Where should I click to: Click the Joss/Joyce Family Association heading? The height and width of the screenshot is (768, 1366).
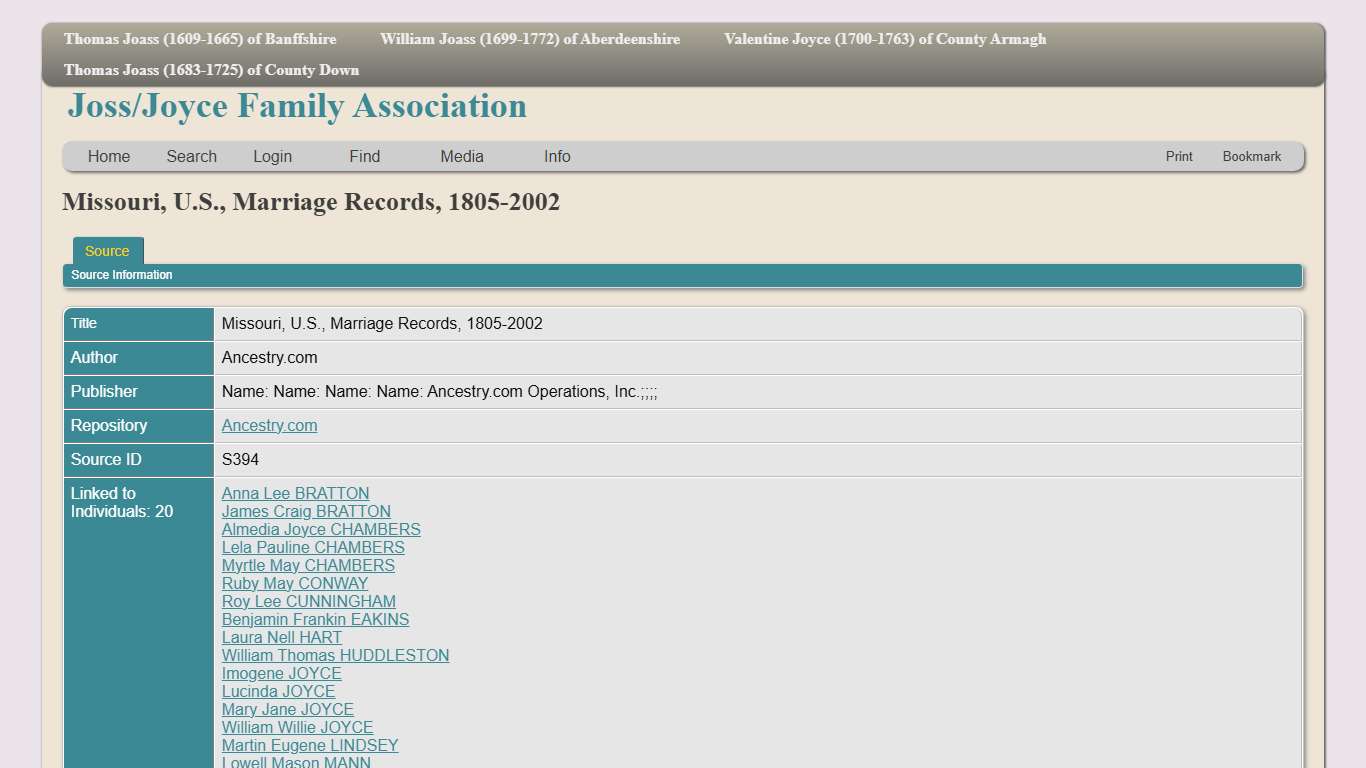click(297, 106)
